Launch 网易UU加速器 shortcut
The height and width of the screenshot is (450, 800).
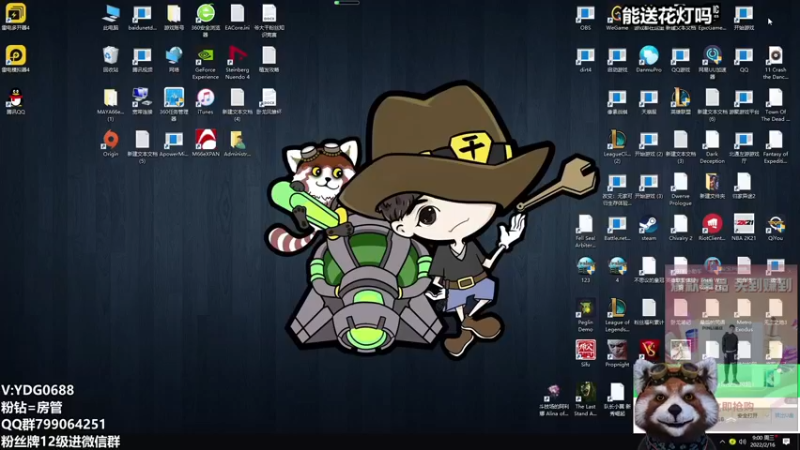pyautogui.click(x=712, y=63)
